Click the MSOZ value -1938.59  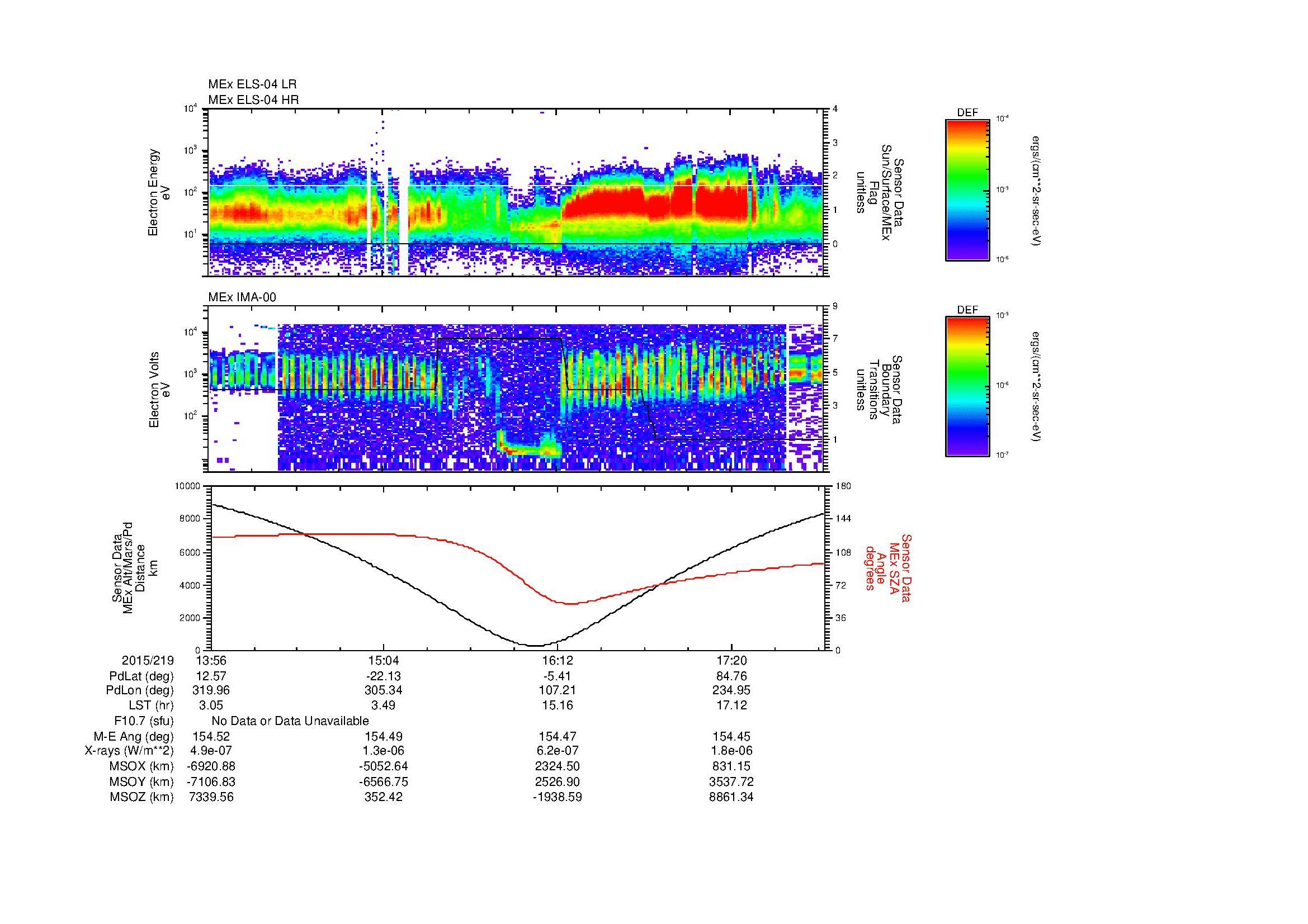pyautogui.click(x=557, y=797)
